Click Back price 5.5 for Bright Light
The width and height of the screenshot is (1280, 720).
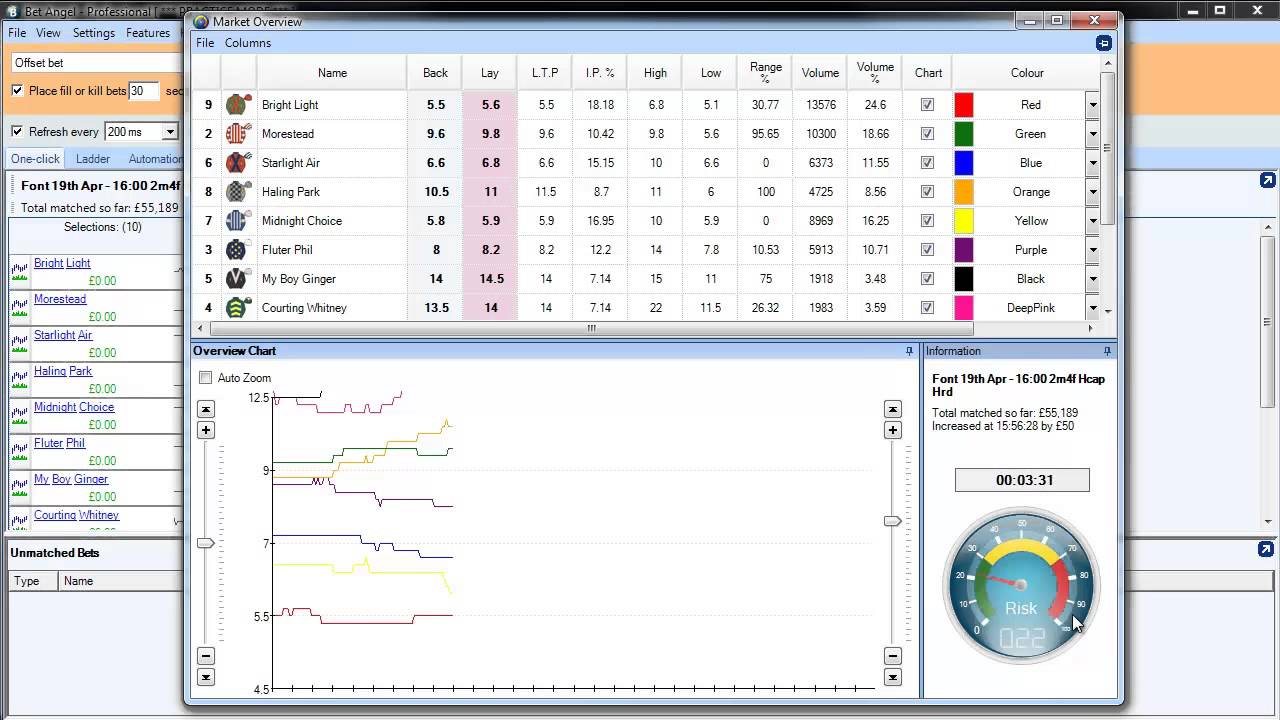(x=435, y=104)
